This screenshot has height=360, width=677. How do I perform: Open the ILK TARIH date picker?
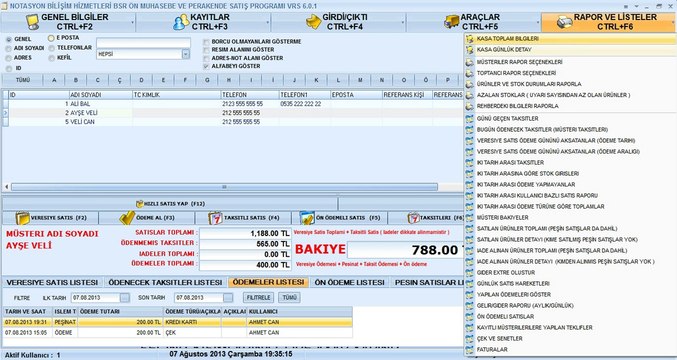coord(124,298)
